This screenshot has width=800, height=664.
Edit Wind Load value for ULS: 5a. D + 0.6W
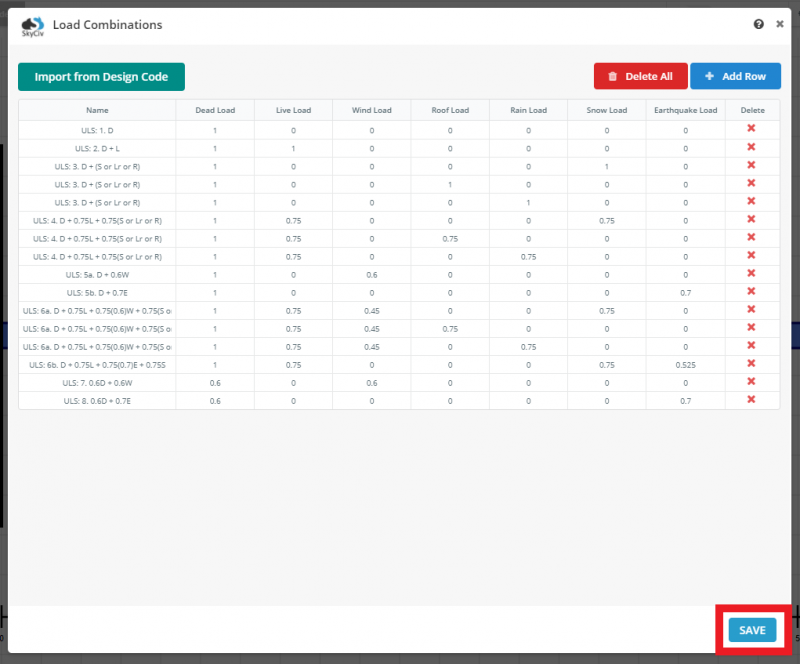[371, 274]
